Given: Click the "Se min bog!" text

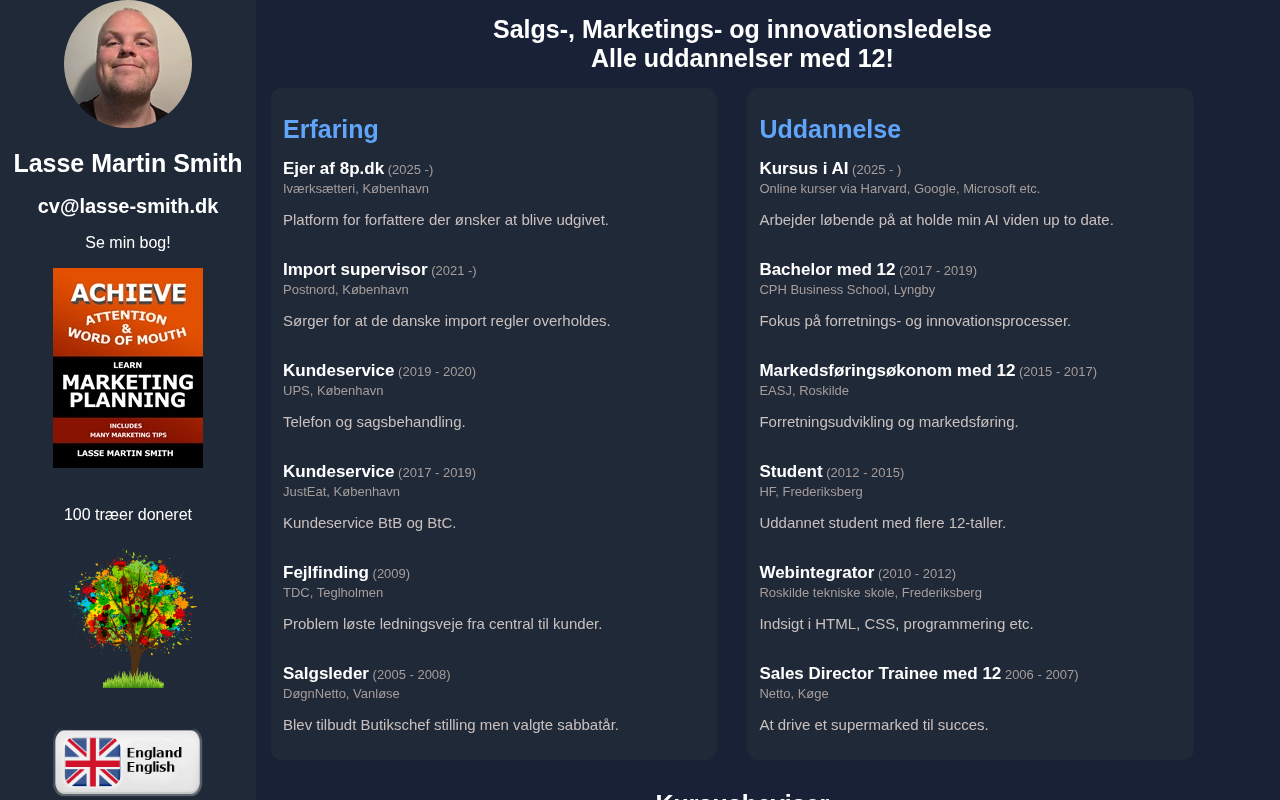Looking at the screenshot, I should click(128, 242).
